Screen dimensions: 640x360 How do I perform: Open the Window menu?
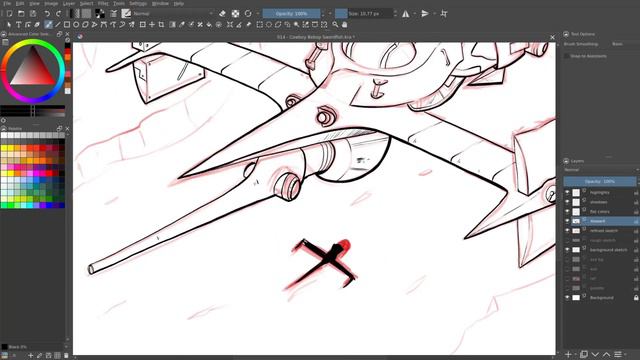coord(160,3)
